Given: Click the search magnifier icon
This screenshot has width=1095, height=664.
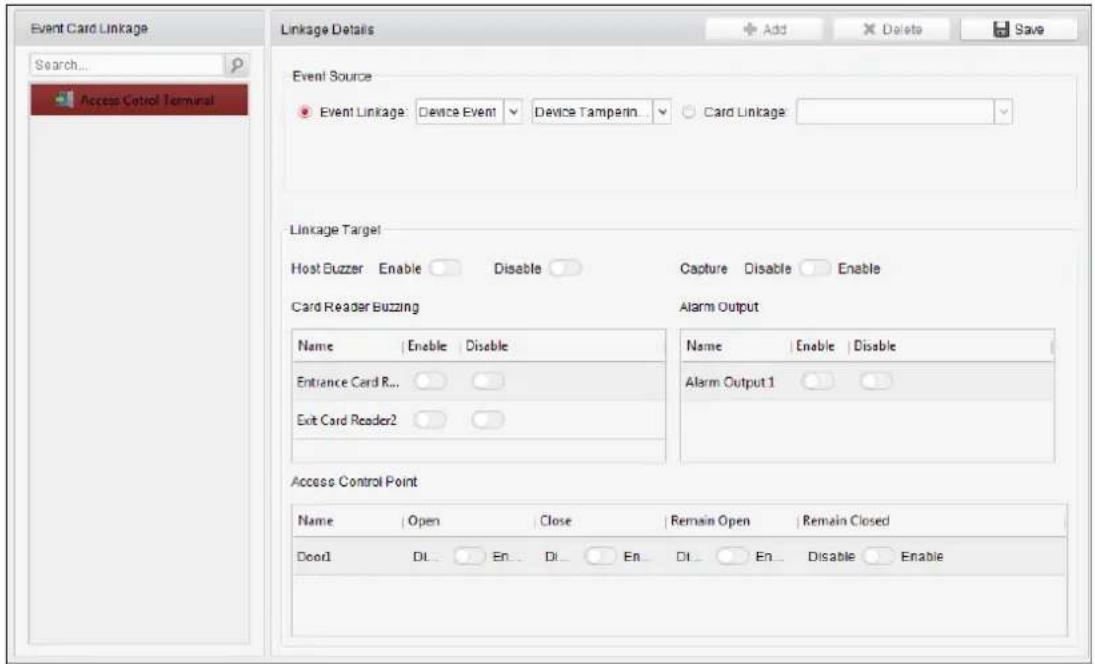Looking at the screenshot, I should point(236,65).
